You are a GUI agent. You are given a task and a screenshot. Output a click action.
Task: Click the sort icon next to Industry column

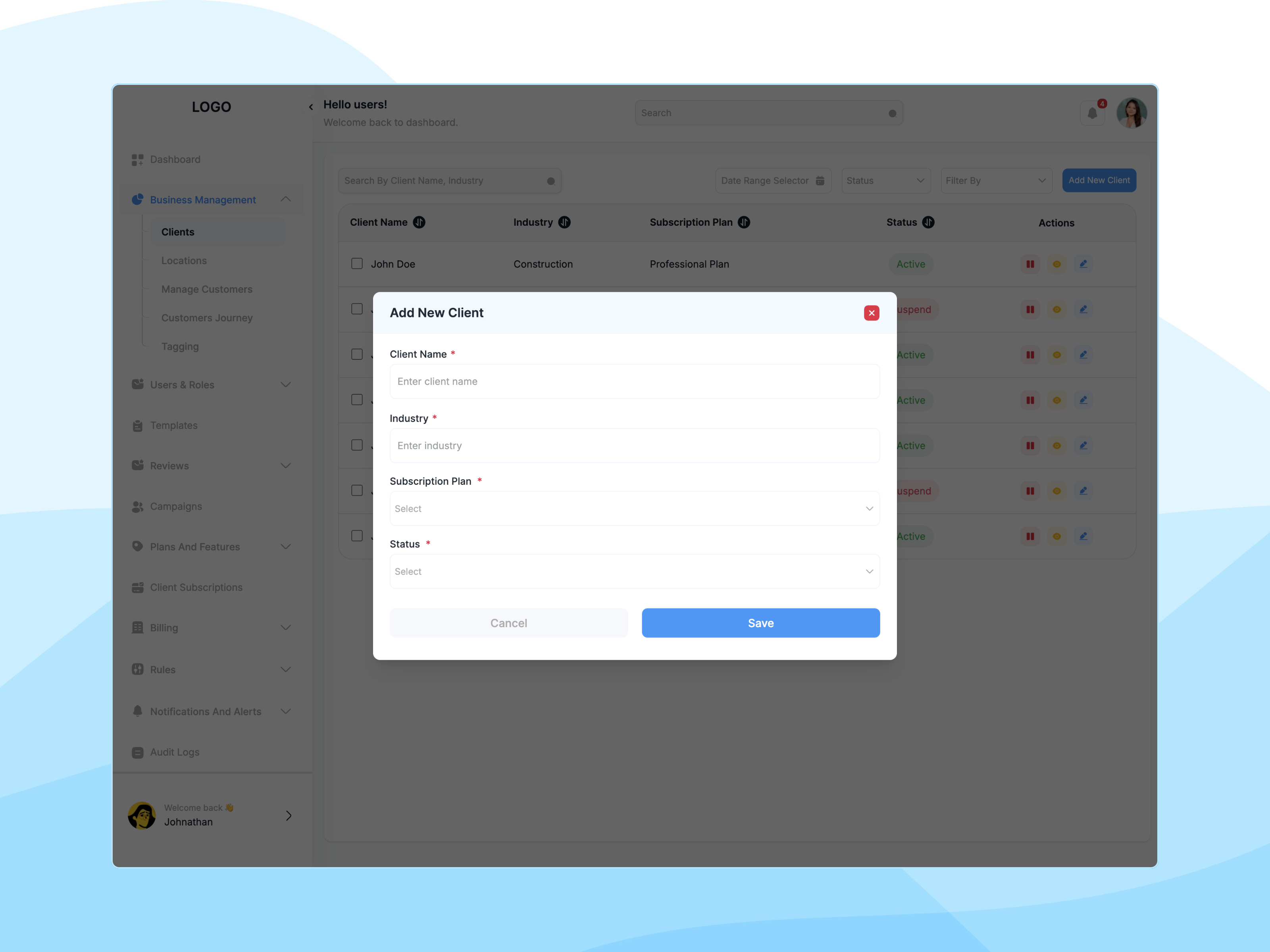click(x=564, y=222)
